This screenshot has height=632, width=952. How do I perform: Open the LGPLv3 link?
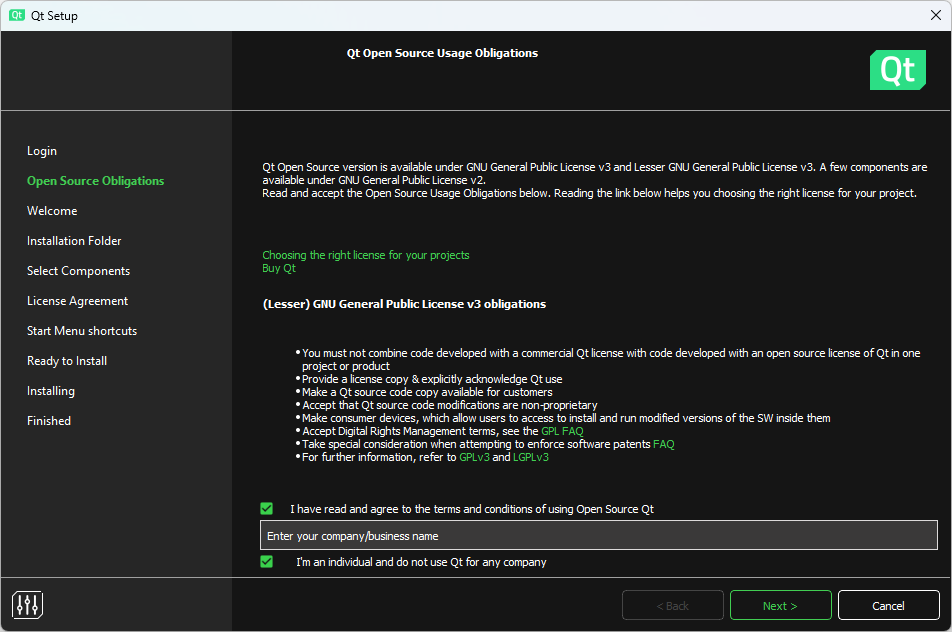pos(531,457)
